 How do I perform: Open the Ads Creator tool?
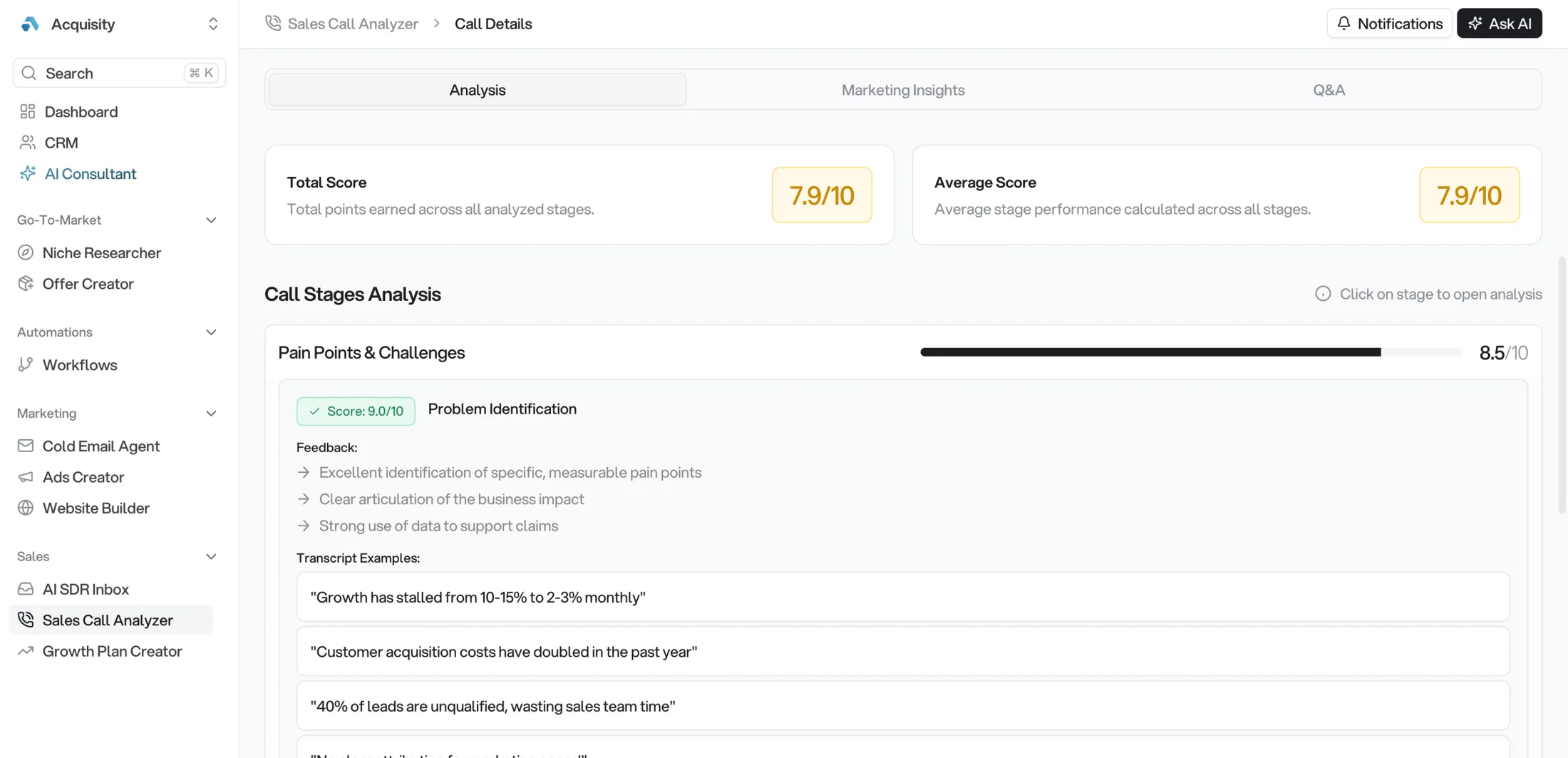83,476
